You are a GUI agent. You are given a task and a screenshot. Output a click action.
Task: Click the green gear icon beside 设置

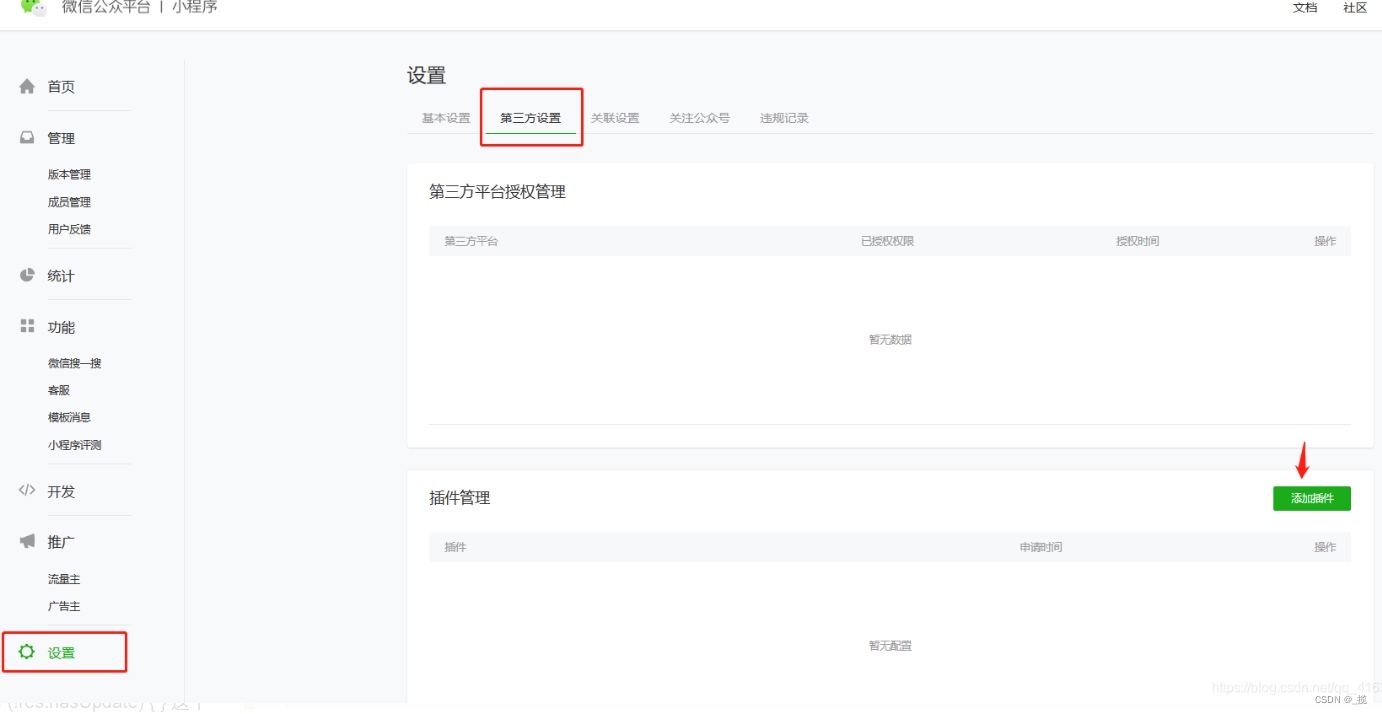(27, 652)
